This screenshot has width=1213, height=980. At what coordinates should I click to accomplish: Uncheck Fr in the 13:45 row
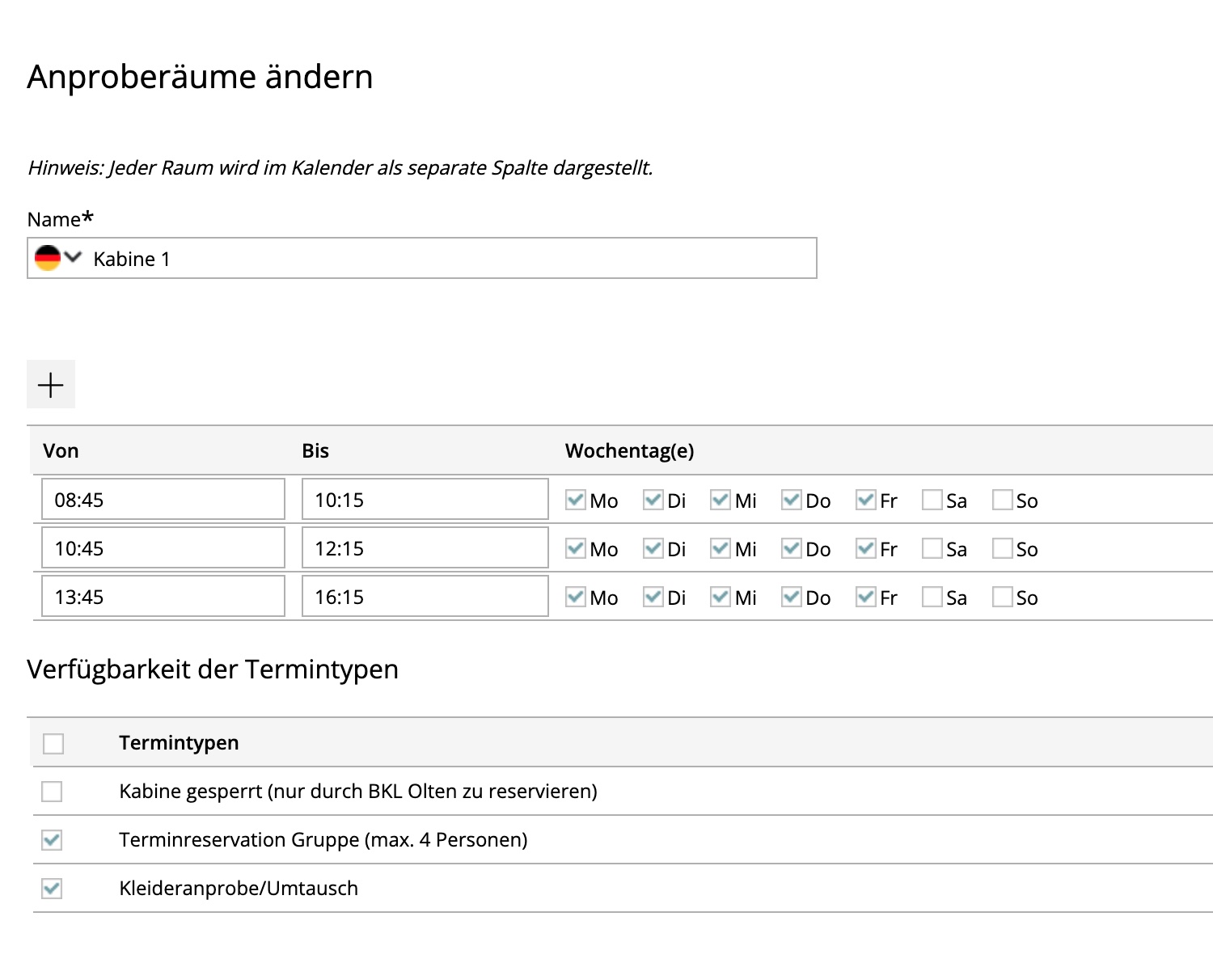866,597
